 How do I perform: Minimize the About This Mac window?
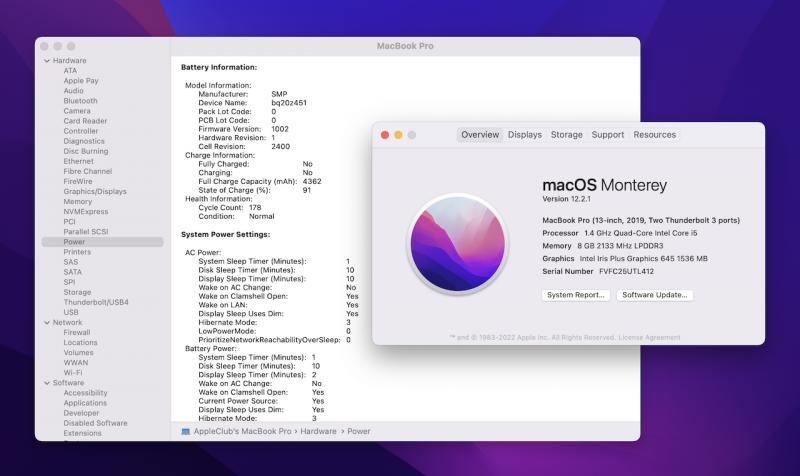coord(398,135)
